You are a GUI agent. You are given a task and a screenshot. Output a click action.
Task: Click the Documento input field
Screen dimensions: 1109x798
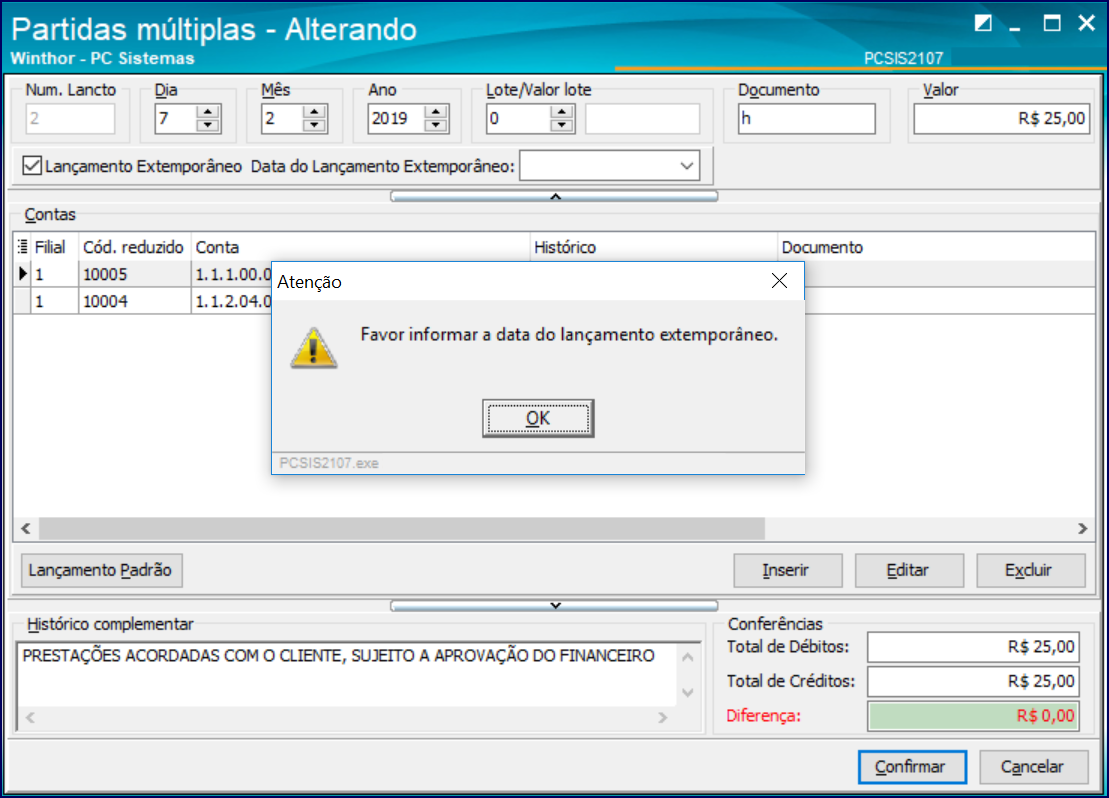806,118
